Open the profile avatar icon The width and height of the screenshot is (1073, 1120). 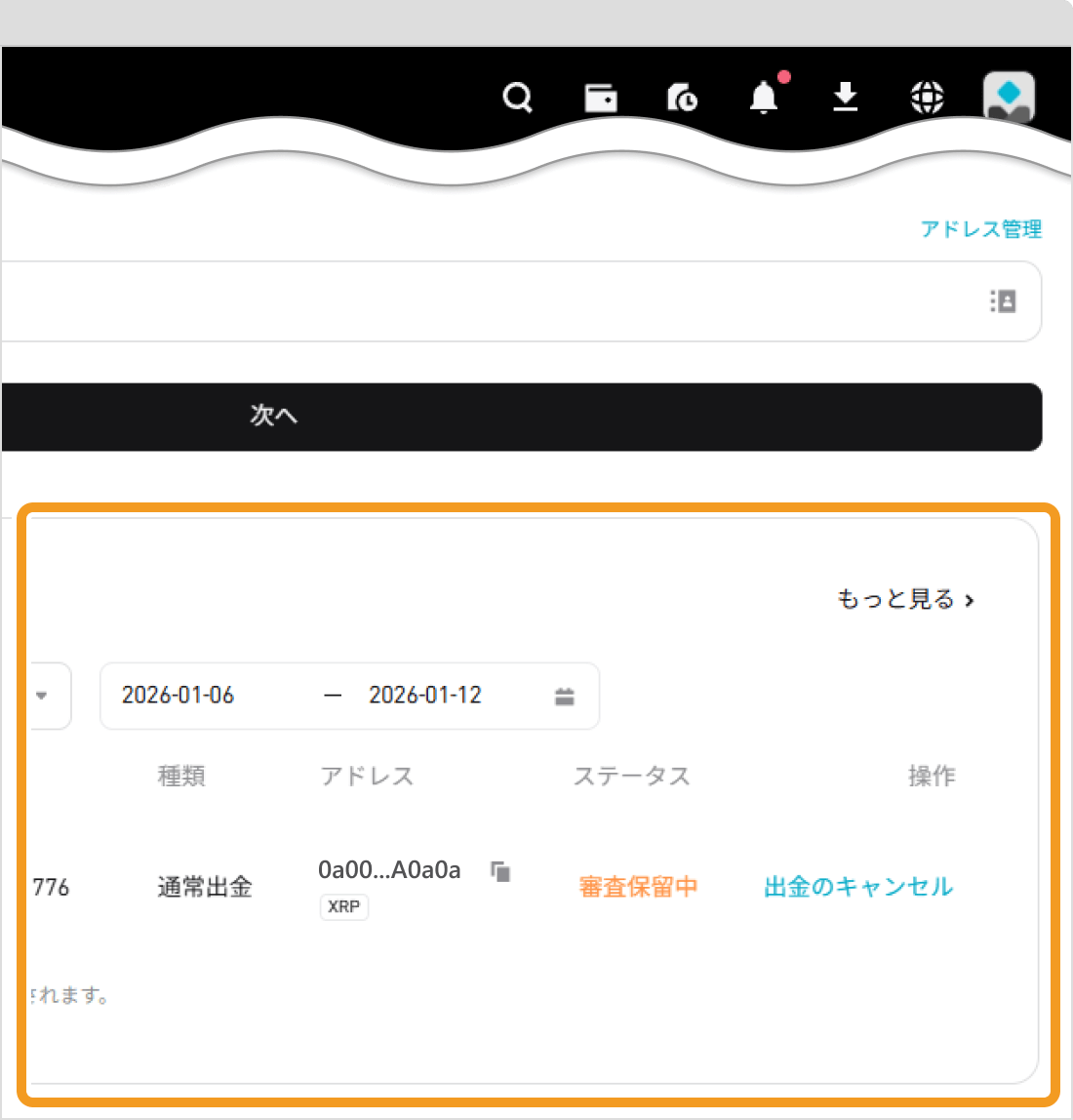click(1009, 98)
